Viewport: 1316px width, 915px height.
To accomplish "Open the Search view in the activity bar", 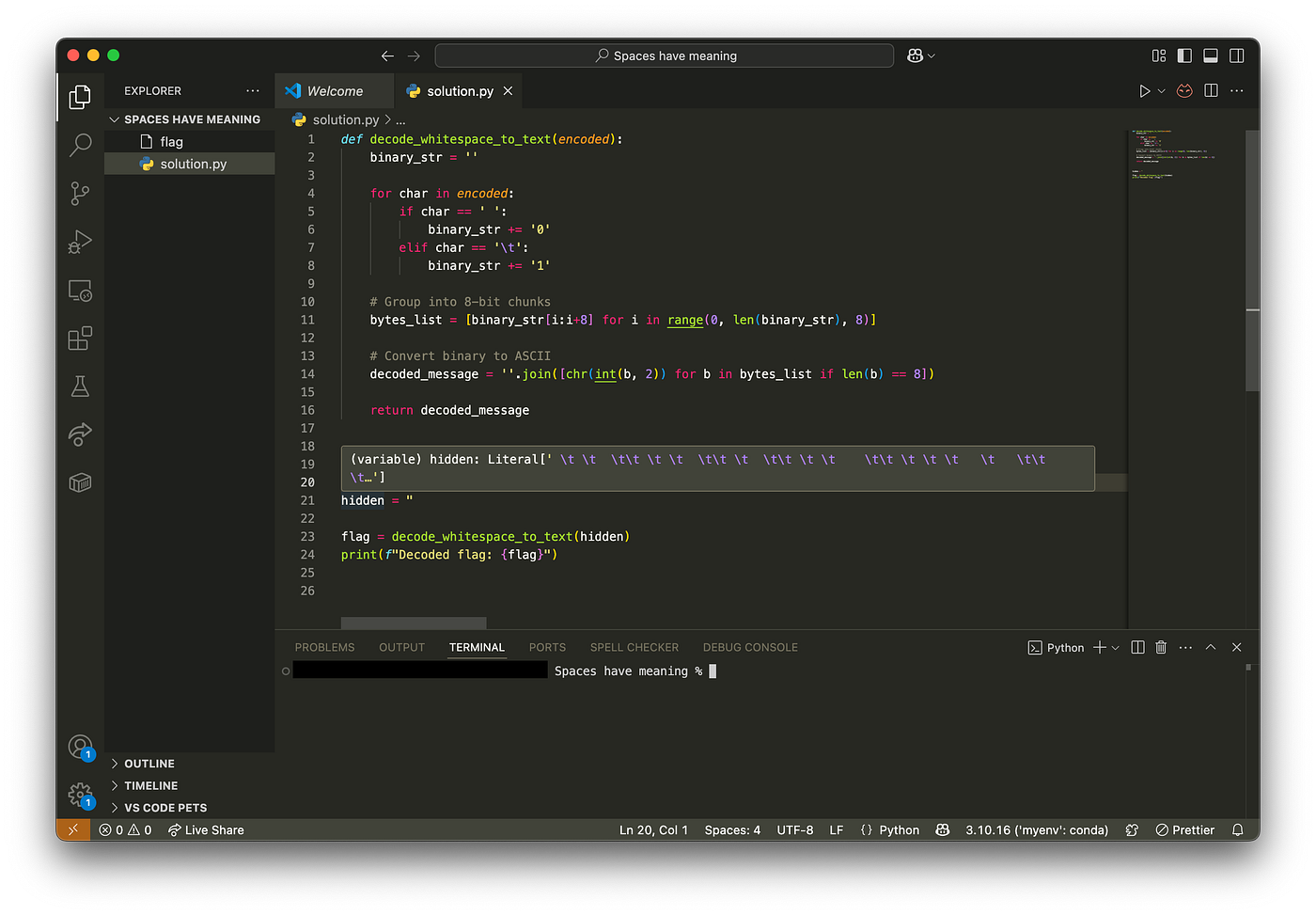I will point(80,145).
